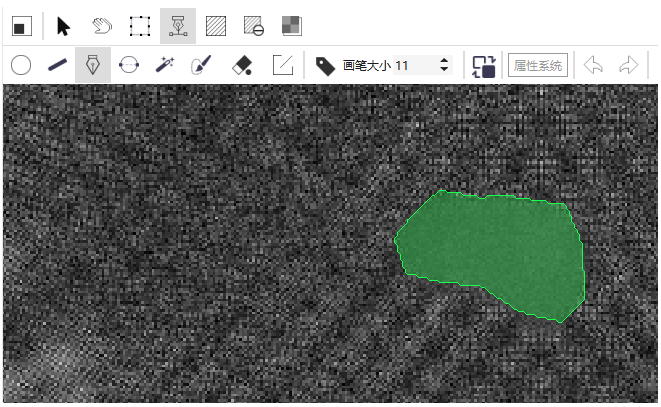
Task: Choose the eraser tool
Action: click(242, 65)
